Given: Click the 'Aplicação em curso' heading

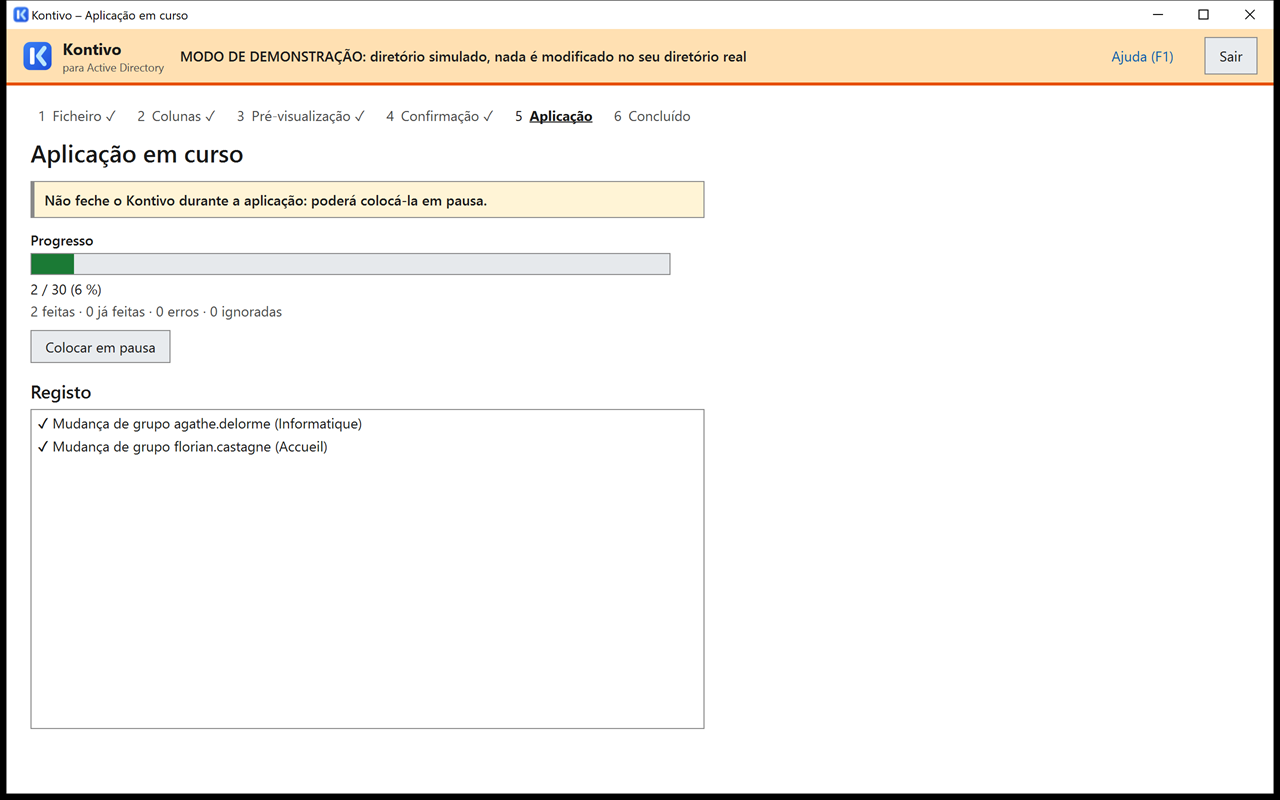Looking at the screenshot, I should point(137,155).
